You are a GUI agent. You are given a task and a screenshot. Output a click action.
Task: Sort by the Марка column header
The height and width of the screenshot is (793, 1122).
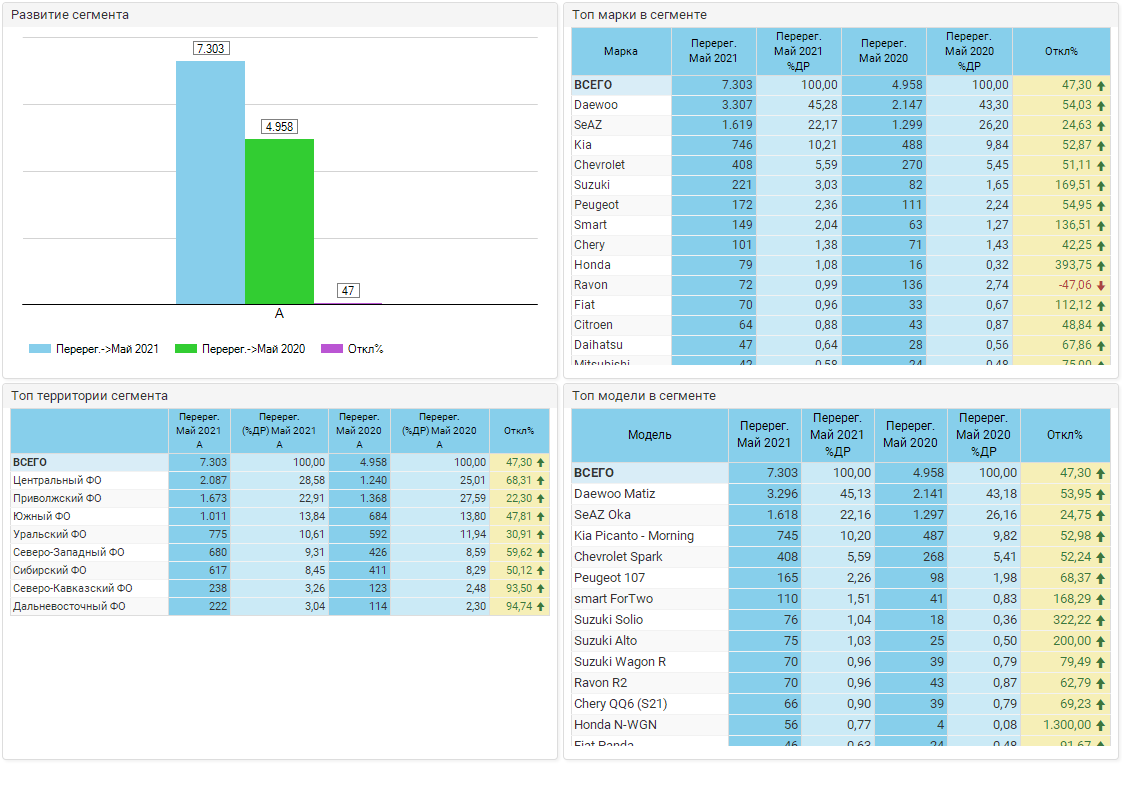[621, 51]
